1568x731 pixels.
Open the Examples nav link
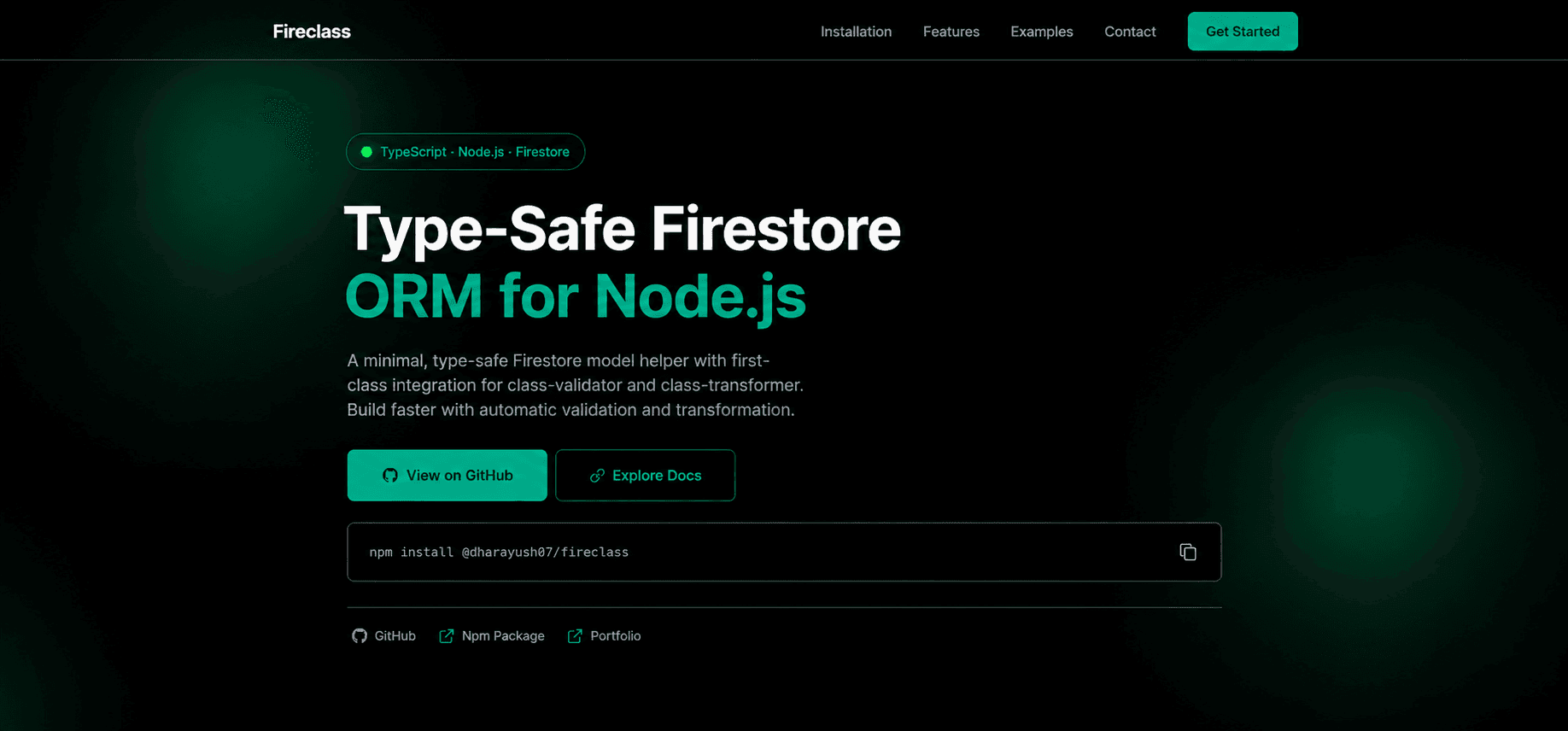click(1041, 32)
